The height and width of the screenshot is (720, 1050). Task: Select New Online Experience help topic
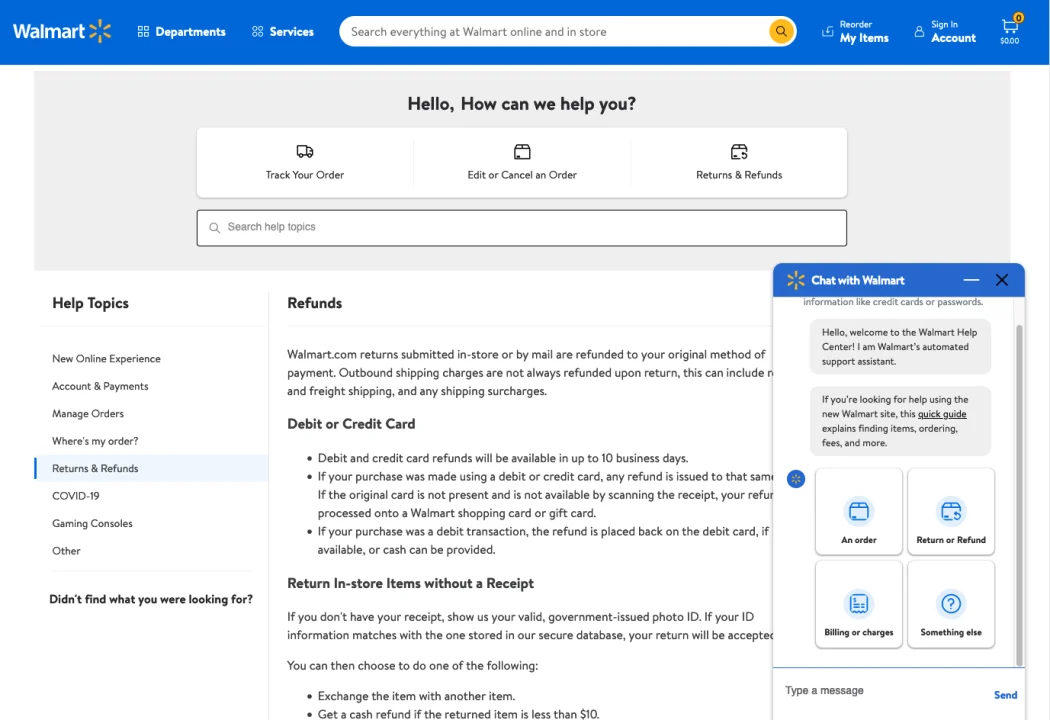pyautogui.click(x=106, y=359)
